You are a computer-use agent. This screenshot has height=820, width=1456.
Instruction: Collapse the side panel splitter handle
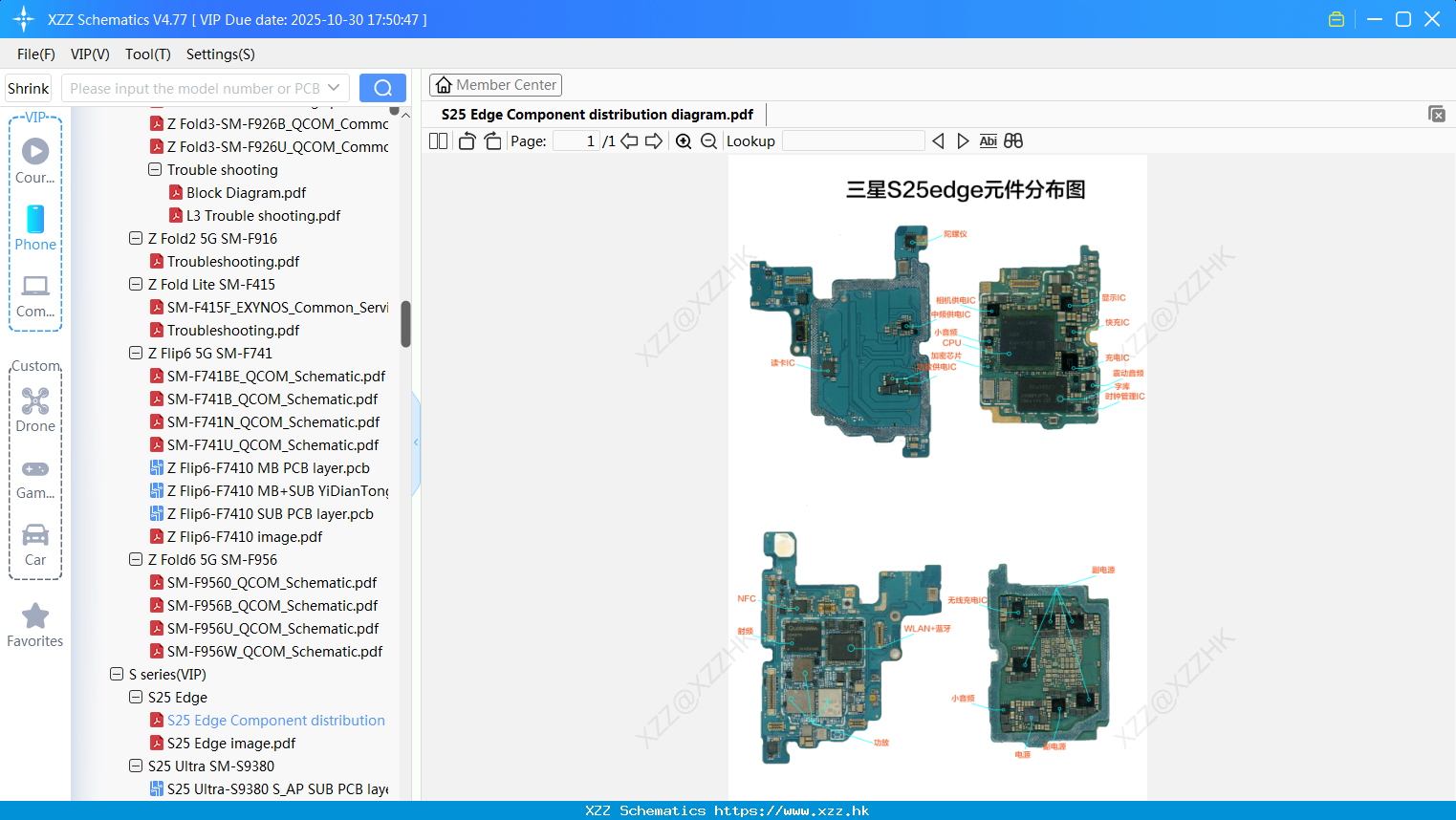(416, 442)
